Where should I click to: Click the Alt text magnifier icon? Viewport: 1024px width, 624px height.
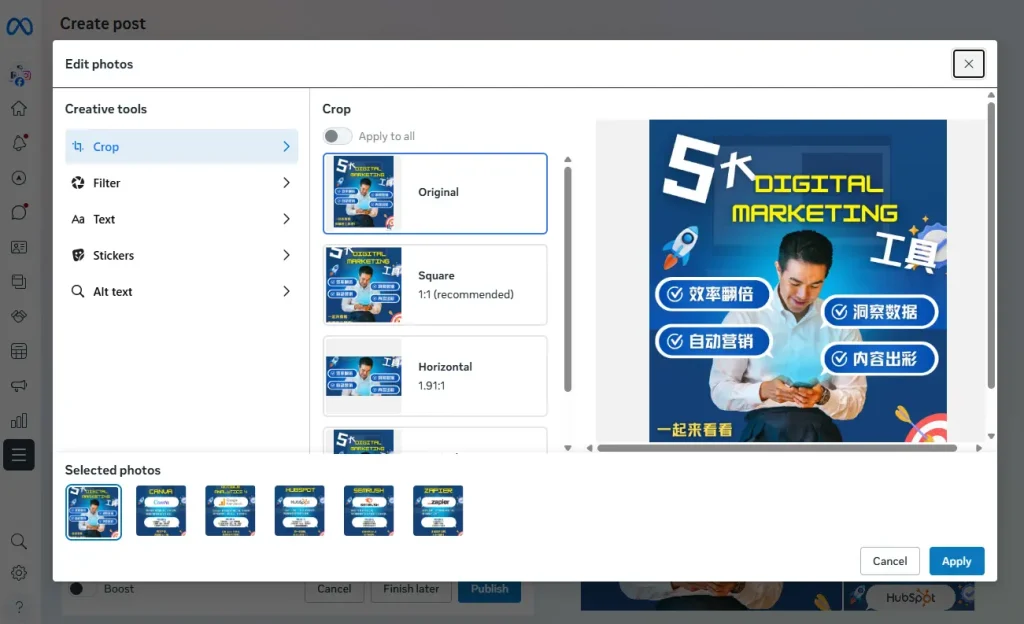[78, 292]
